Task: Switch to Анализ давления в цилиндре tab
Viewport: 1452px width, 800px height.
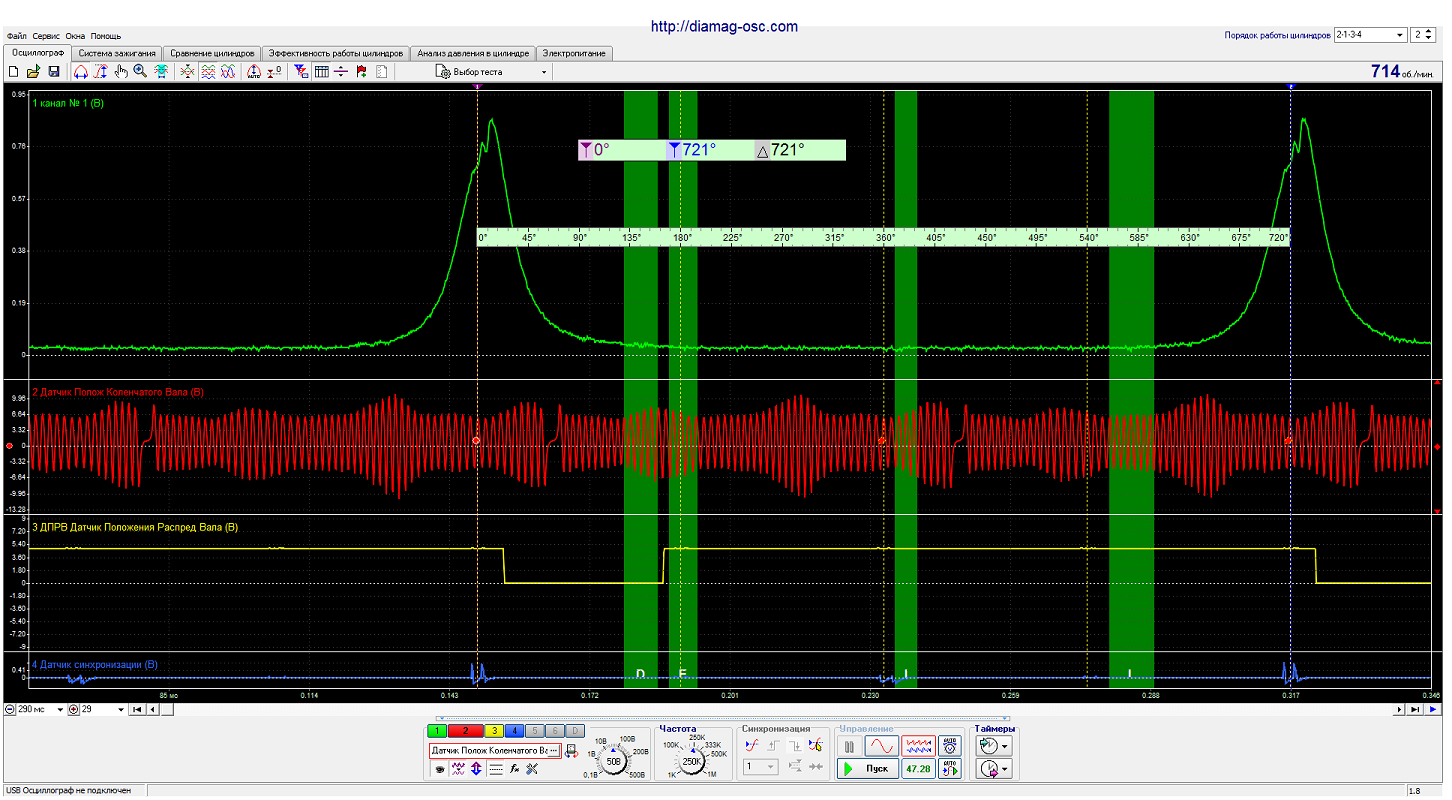Action: point(473,53)
